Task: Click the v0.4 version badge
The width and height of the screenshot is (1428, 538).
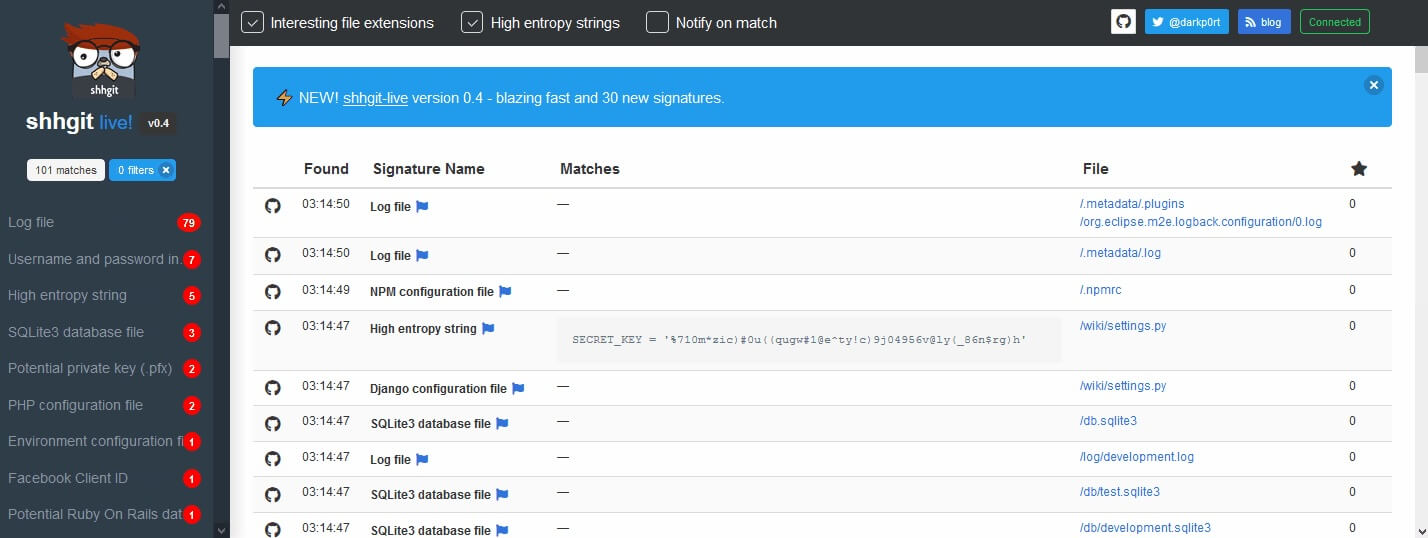Action: pyautogui.click(x=159, y=123)
